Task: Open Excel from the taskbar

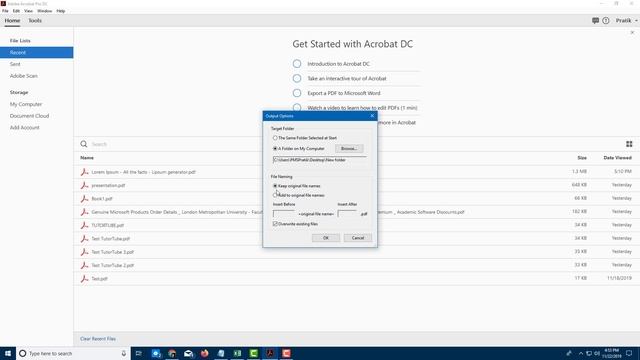Action: (x=237, y=353)
